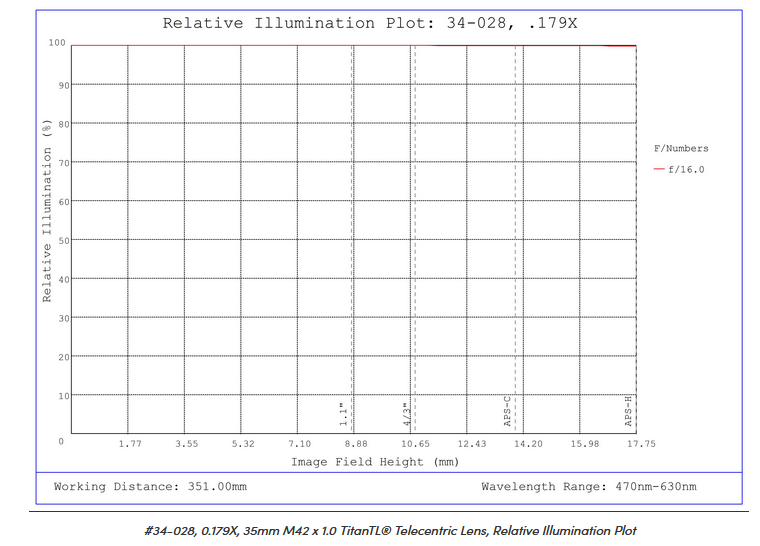760x546 pixels.
Task: Click the 1.77 x-axis tick value
Action: (x=129, y=444)
